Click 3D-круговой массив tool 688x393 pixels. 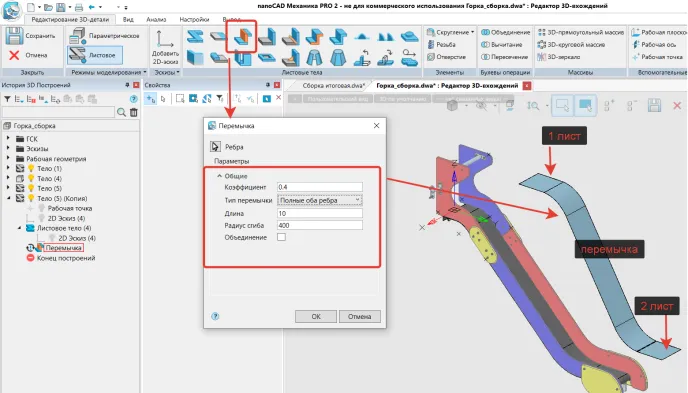[x=571, y=45]
